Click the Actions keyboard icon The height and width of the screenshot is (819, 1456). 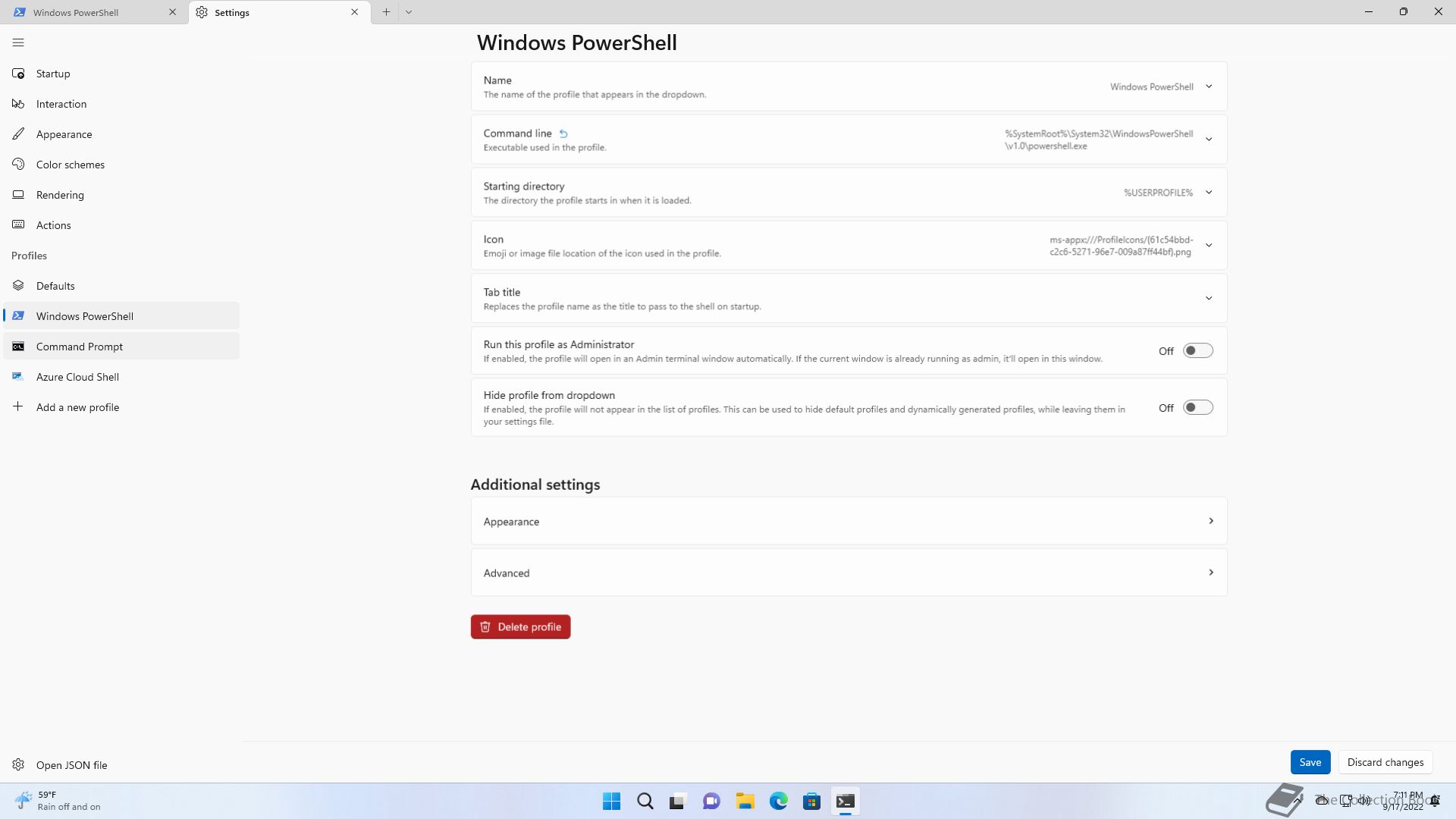pos(18,225)
